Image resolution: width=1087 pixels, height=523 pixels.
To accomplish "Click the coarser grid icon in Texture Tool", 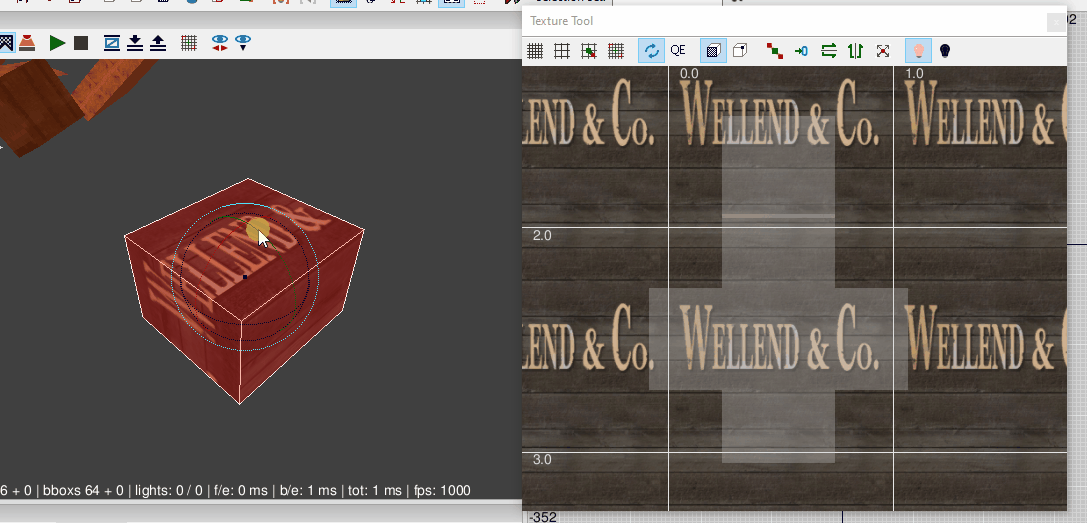I will coord(562,50).
